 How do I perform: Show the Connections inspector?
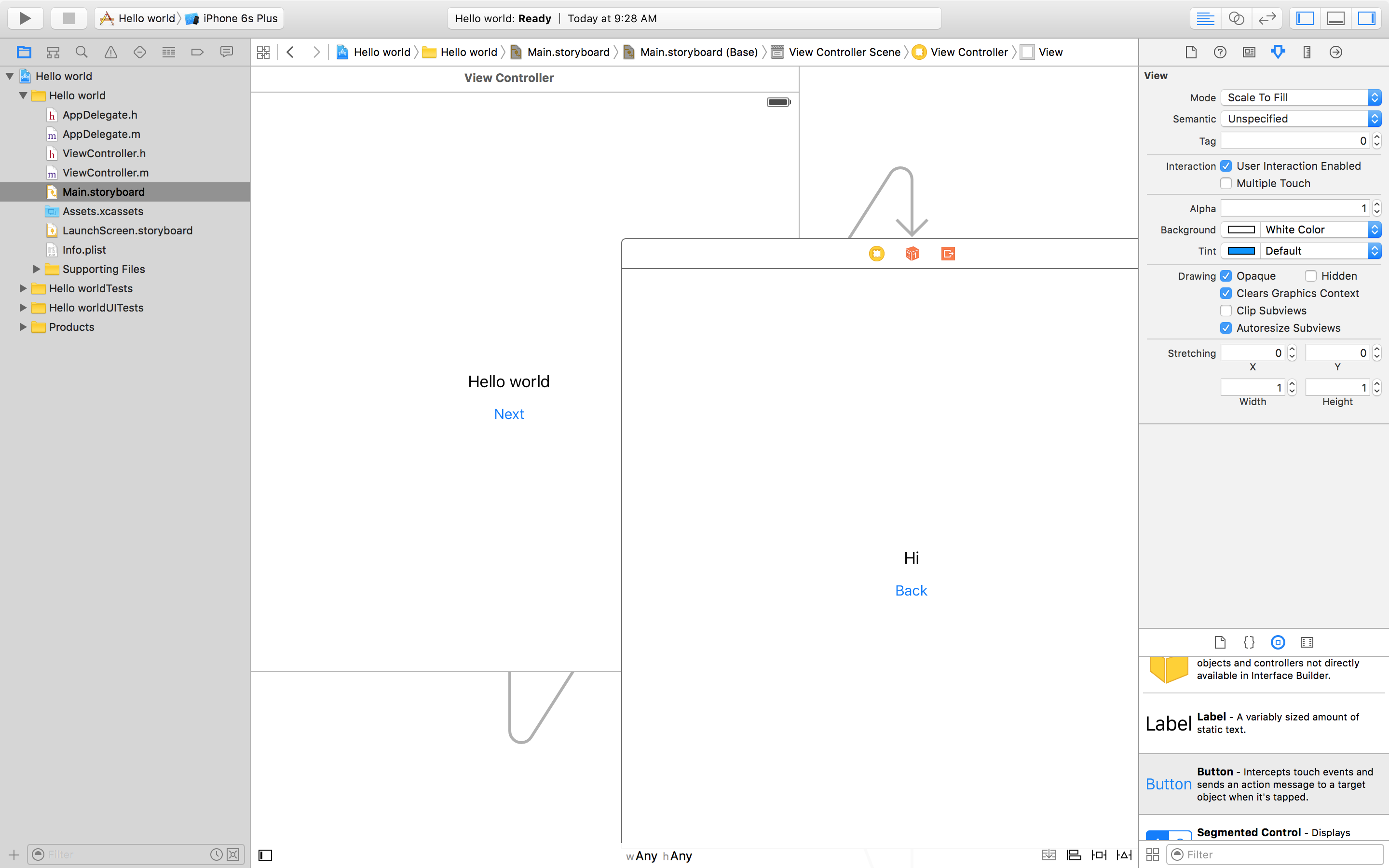coord(1335,52)
